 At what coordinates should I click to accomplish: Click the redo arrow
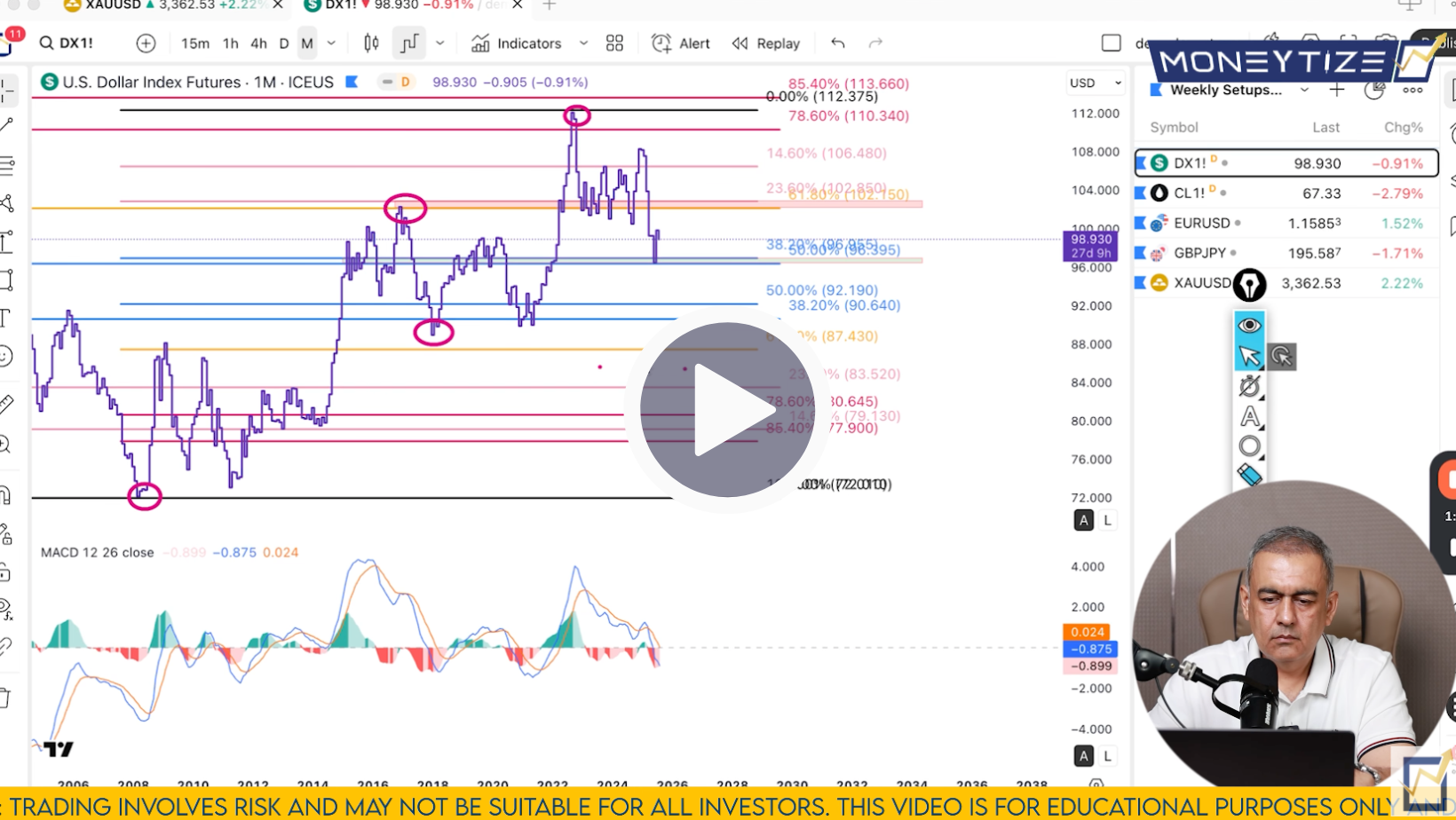coord(875,43)
